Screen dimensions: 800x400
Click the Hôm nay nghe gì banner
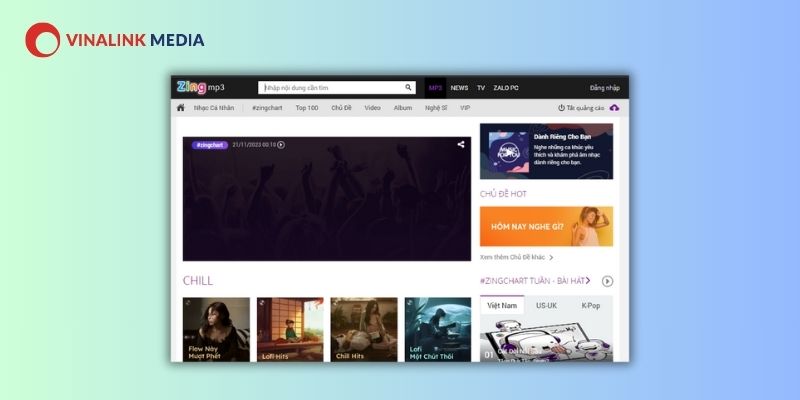[546, 227]
